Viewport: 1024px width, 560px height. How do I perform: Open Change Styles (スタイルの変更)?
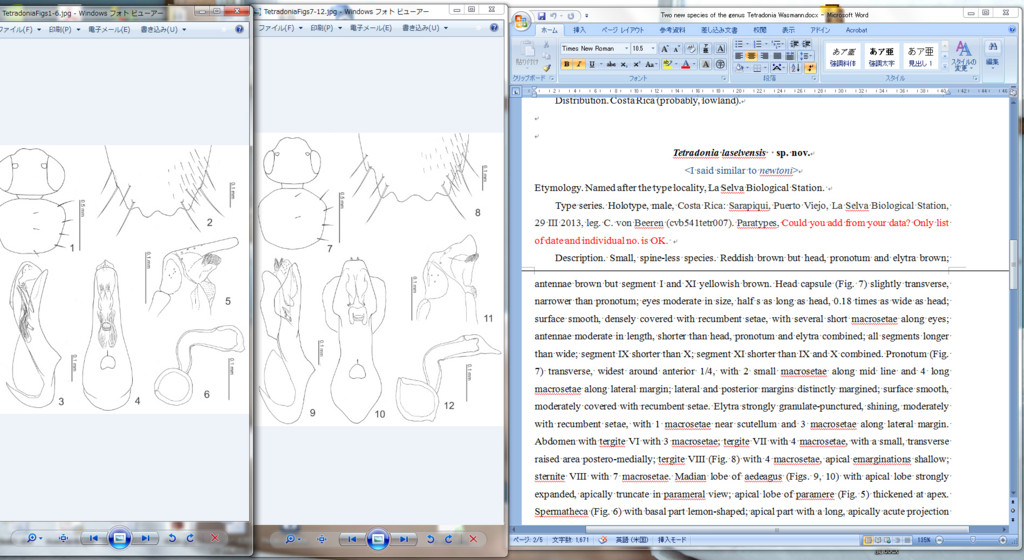coord(963,56)
